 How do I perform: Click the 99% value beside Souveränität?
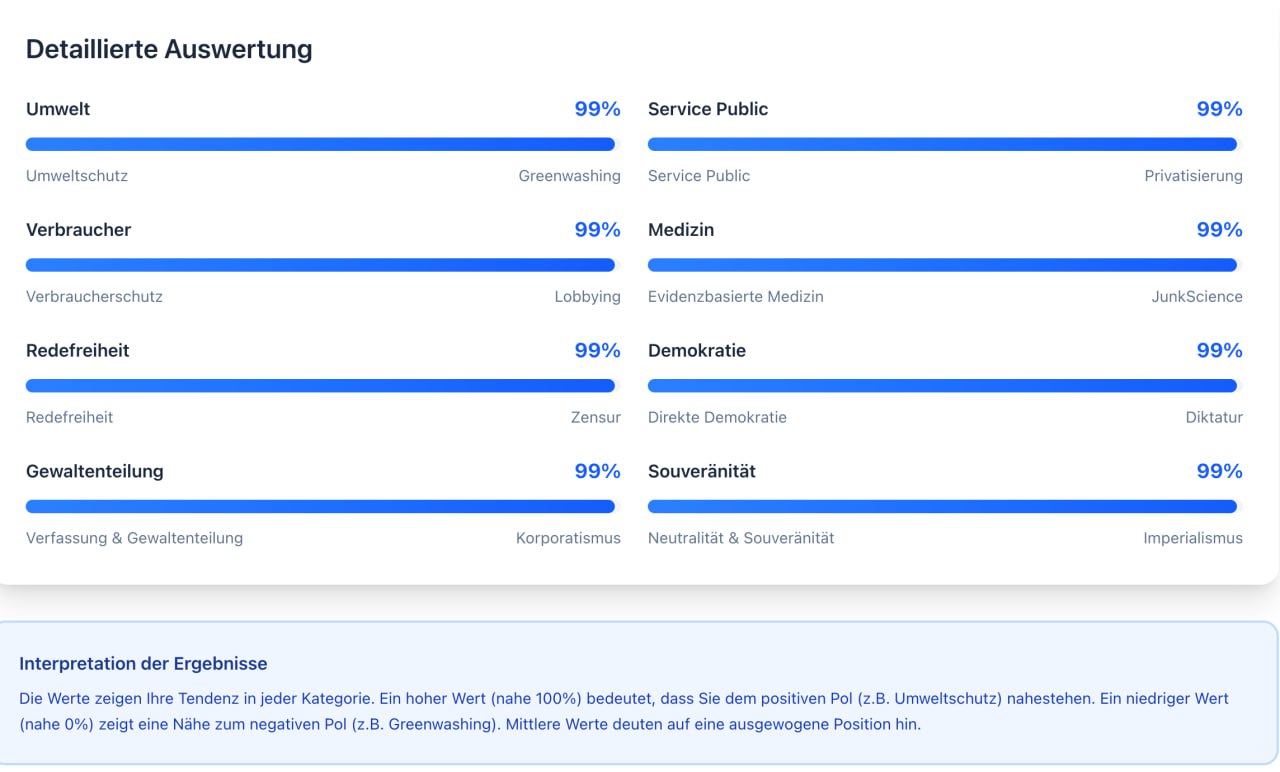(1219, 471)
